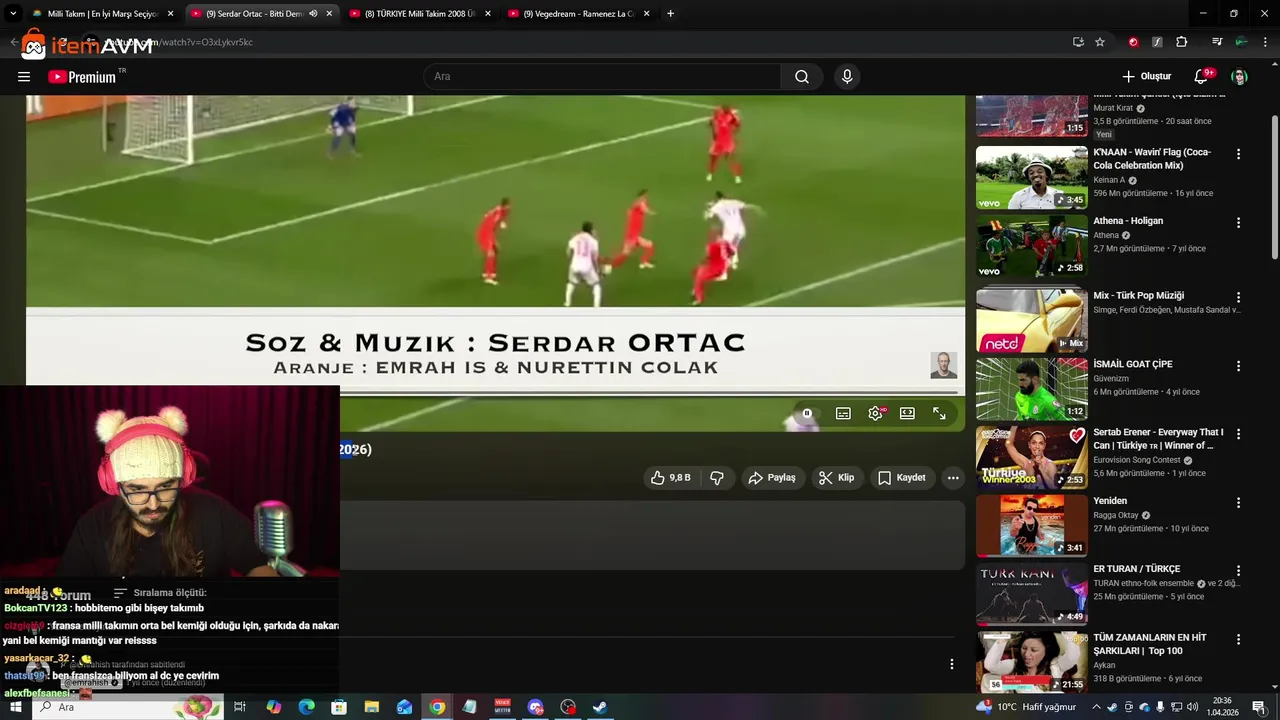Image resolution: width=1280 pixels, height=720 pixels.
Task: Click the magnifier search button
Action: (x=802, y=76)
